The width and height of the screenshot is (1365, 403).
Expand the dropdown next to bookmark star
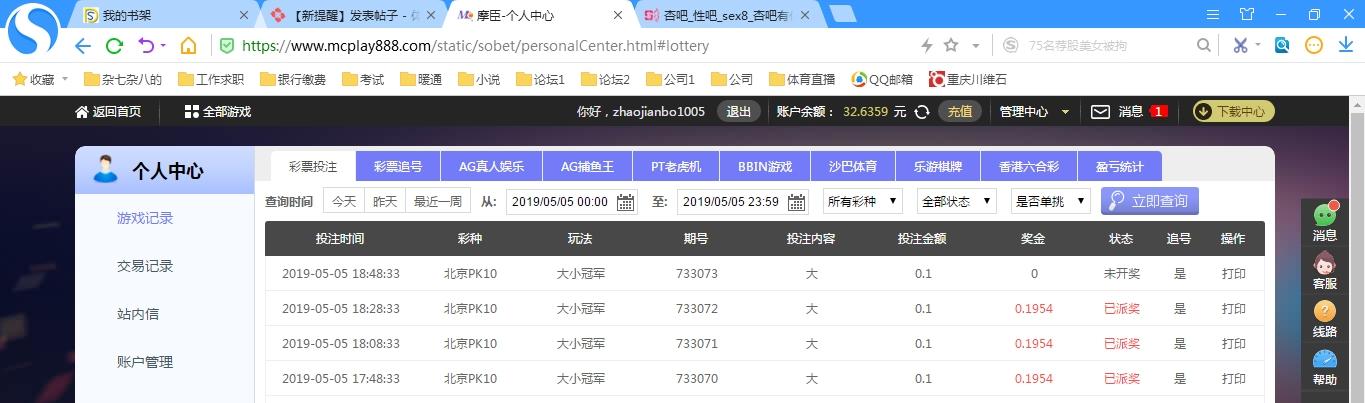pos(976,46)
